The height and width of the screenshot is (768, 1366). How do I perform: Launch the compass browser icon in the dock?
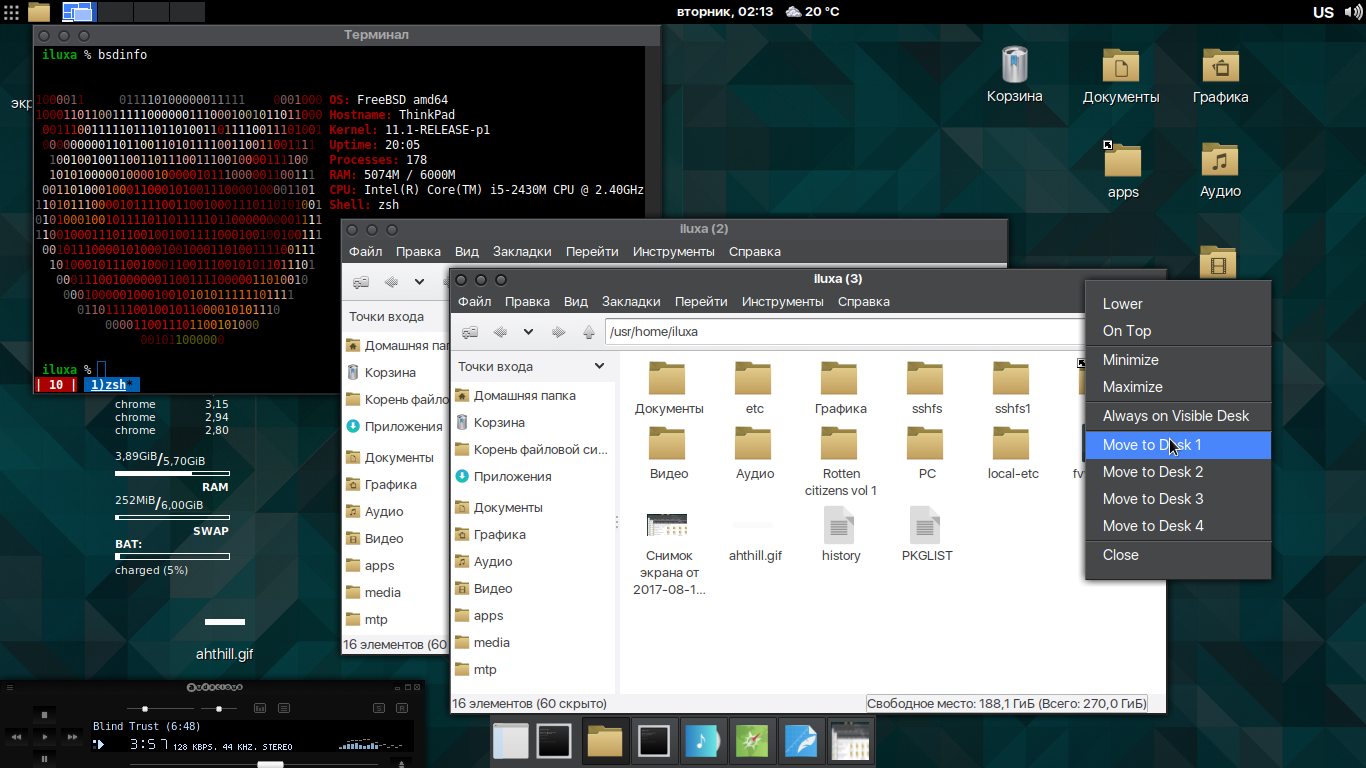pyautogui.click(x=753, y=741)
